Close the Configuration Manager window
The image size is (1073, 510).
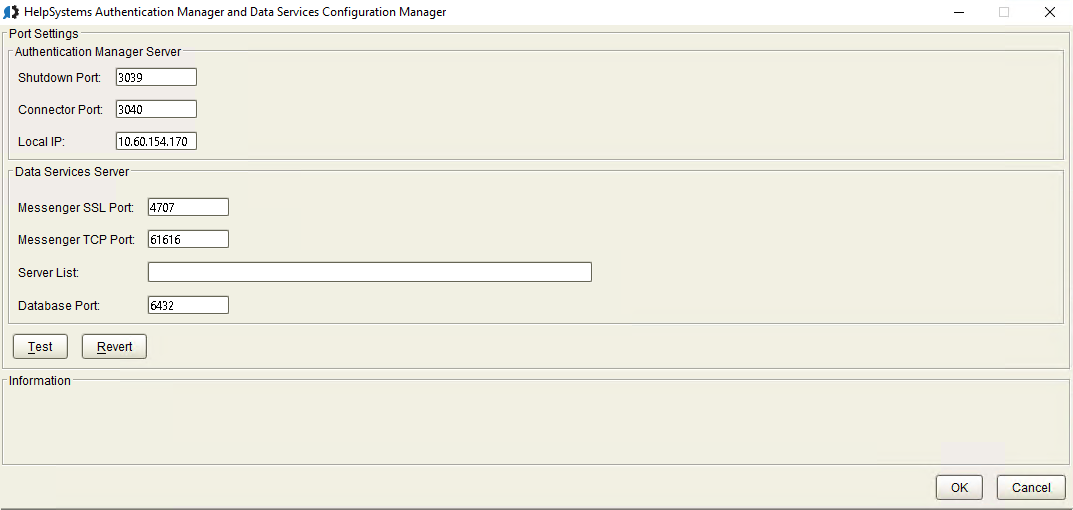1050,12
